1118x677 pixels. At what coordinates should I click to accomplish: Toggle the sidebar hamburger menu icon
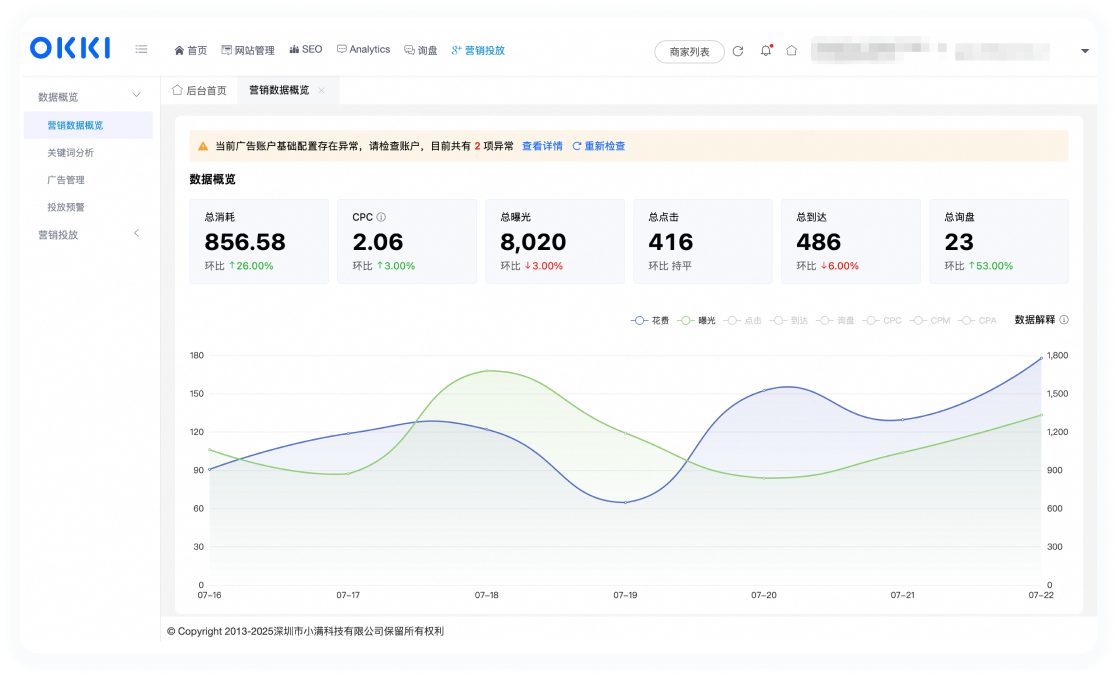tap(141, 49)
